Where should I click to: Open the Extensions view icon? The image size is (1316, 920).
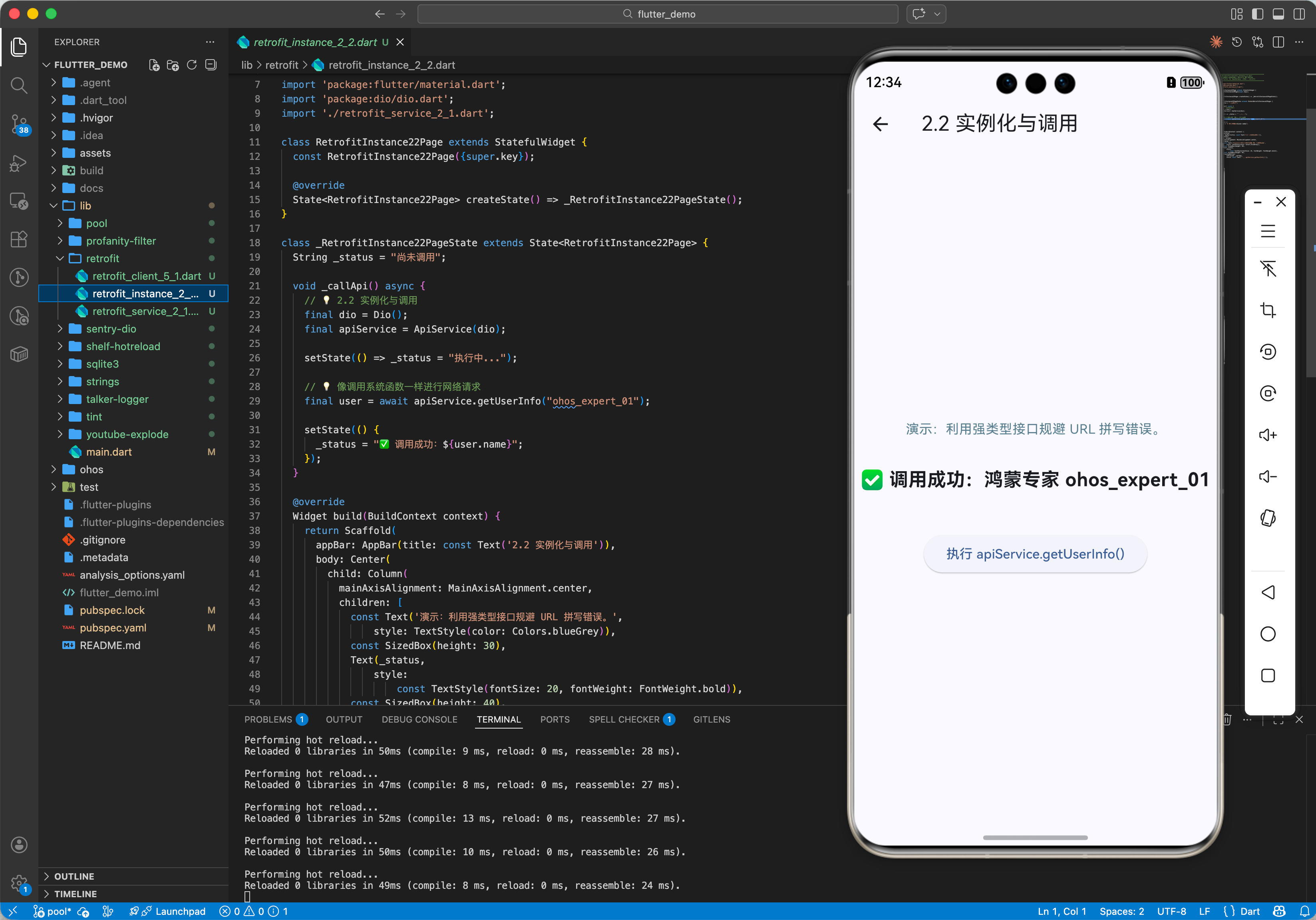tap(19, 239)
